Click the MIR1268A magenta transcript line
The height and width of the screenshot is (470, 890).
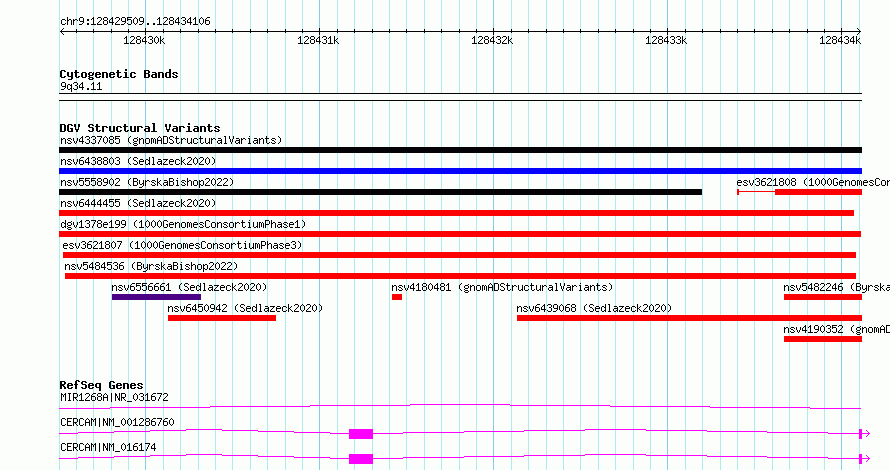460,406
